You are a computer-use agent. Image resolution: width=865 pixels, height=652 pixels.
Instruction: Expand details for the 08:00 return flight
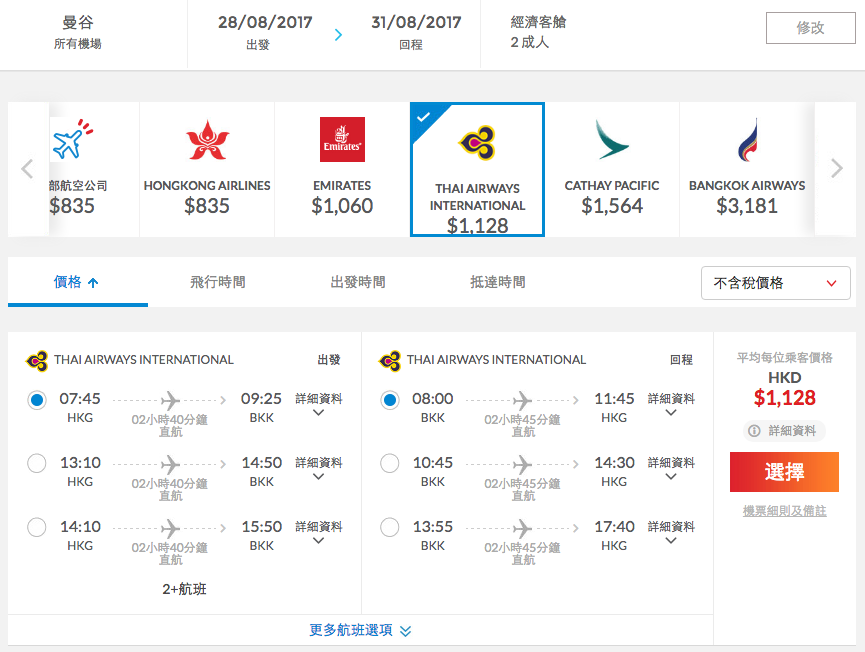click(671, 404)
